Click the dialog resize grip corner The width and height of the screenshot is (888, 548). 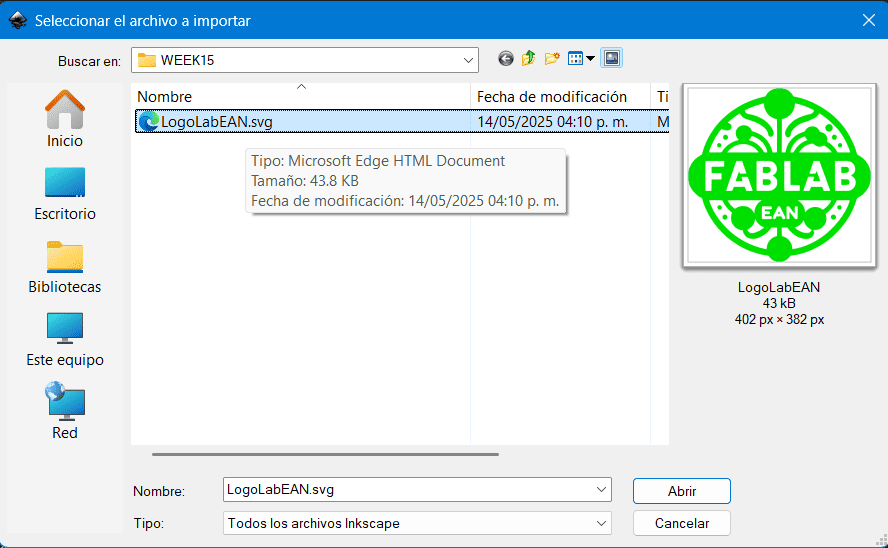tap(881, 541)
